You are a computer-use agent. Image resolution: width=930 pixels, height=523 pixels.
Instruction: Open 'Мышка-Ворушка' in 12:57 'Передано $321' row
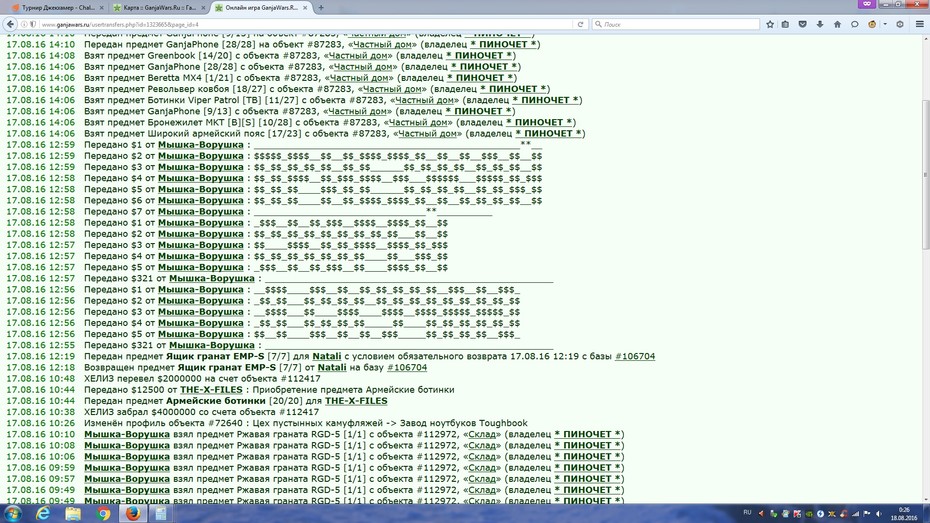pyautogui.click(x=212, y=278)
